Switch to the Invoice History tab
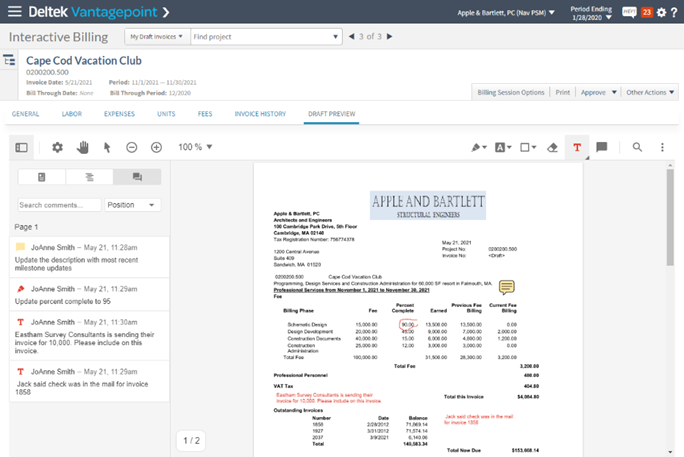 coord(261,114)
